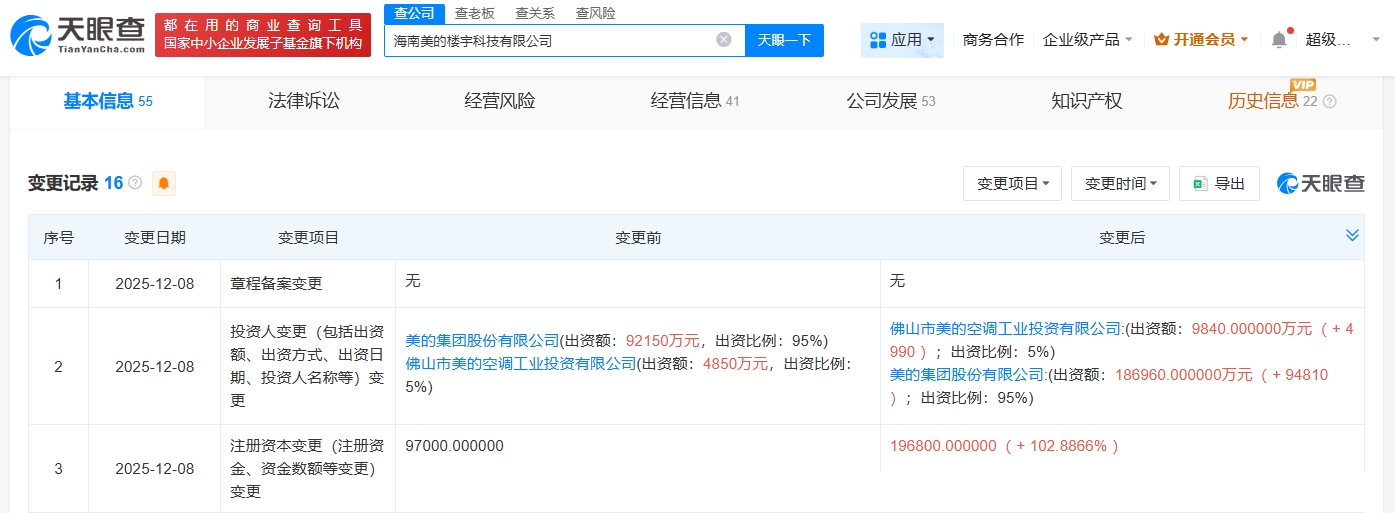Expand the 变更项目 filter dropdown
The width and height of the screenshot is (1395, 513).
1013,184
